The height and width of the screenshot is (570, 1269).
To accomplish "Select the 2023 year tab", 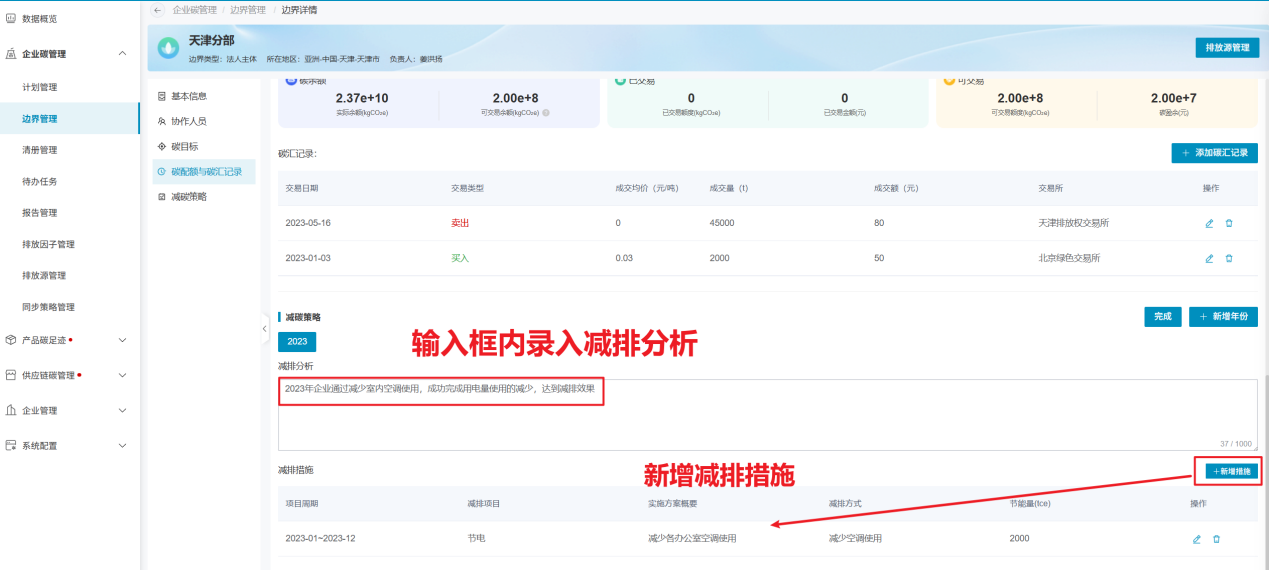I will 297,341.
